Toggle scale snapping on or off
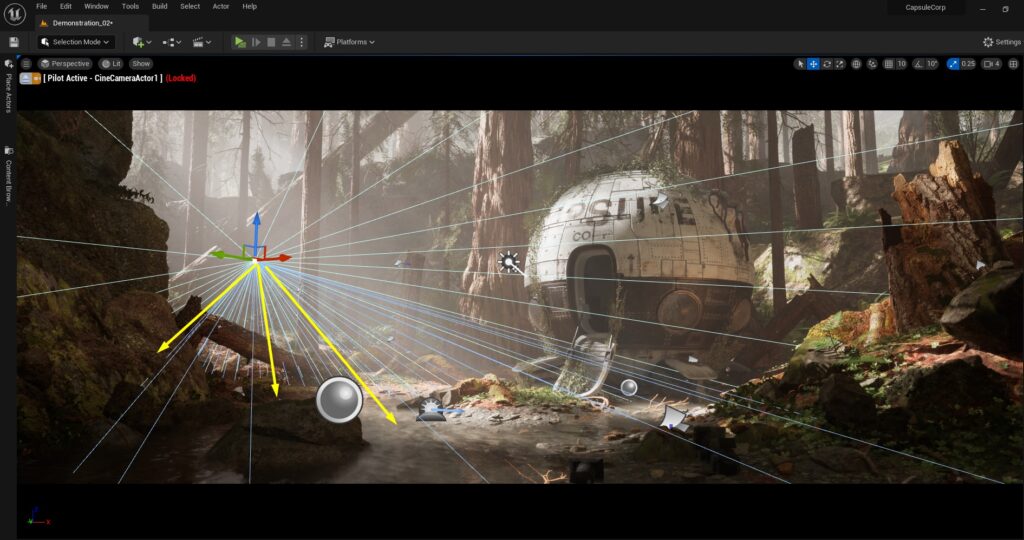This screenshot has width=1024, height=540. (x=953, y=64)
